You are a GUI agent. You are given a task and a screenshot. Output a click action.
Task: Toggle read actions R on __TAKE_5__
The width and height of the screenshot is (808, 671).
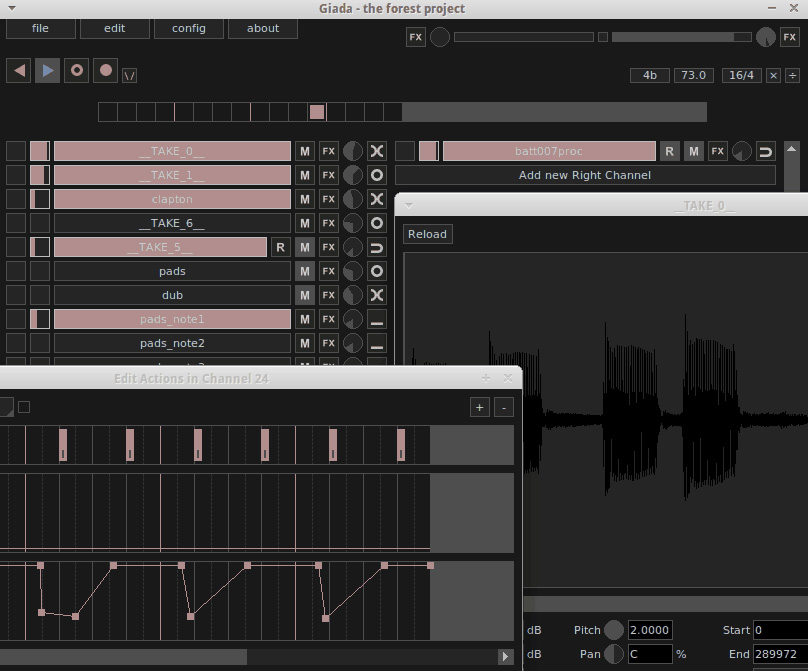(x=280, y=247)
